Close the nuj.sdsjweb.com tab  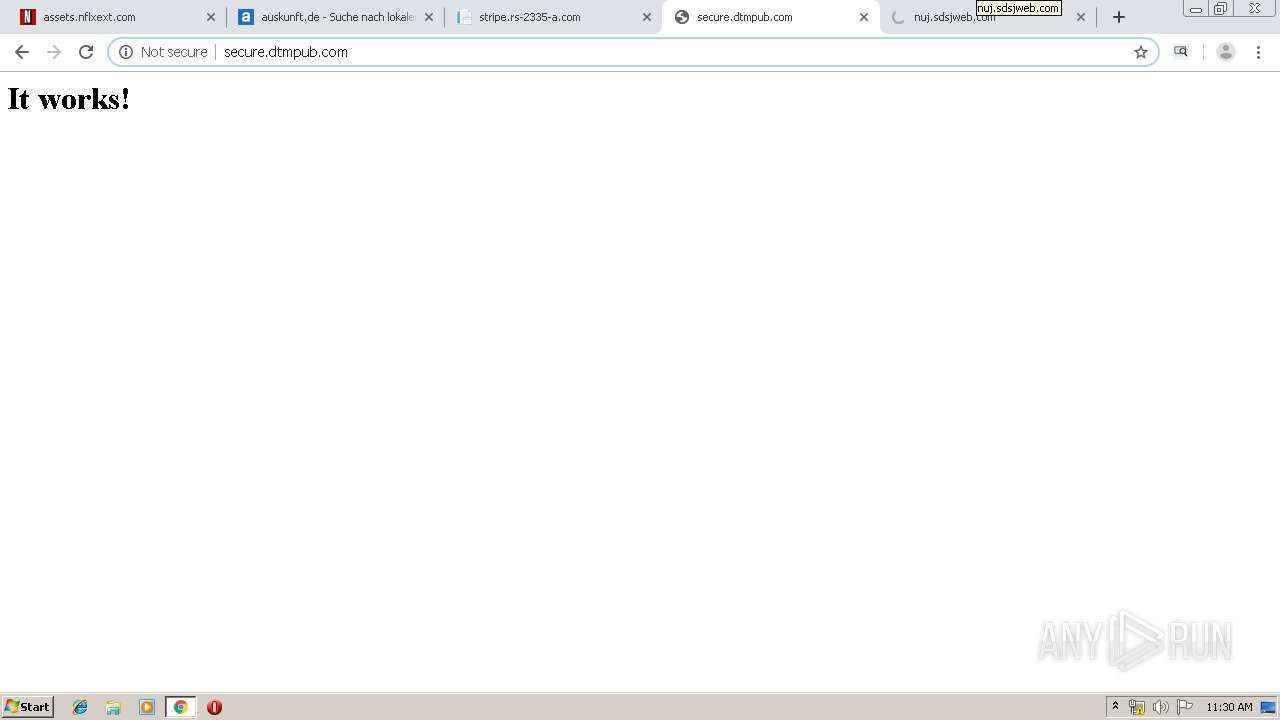coord(1081,17)
